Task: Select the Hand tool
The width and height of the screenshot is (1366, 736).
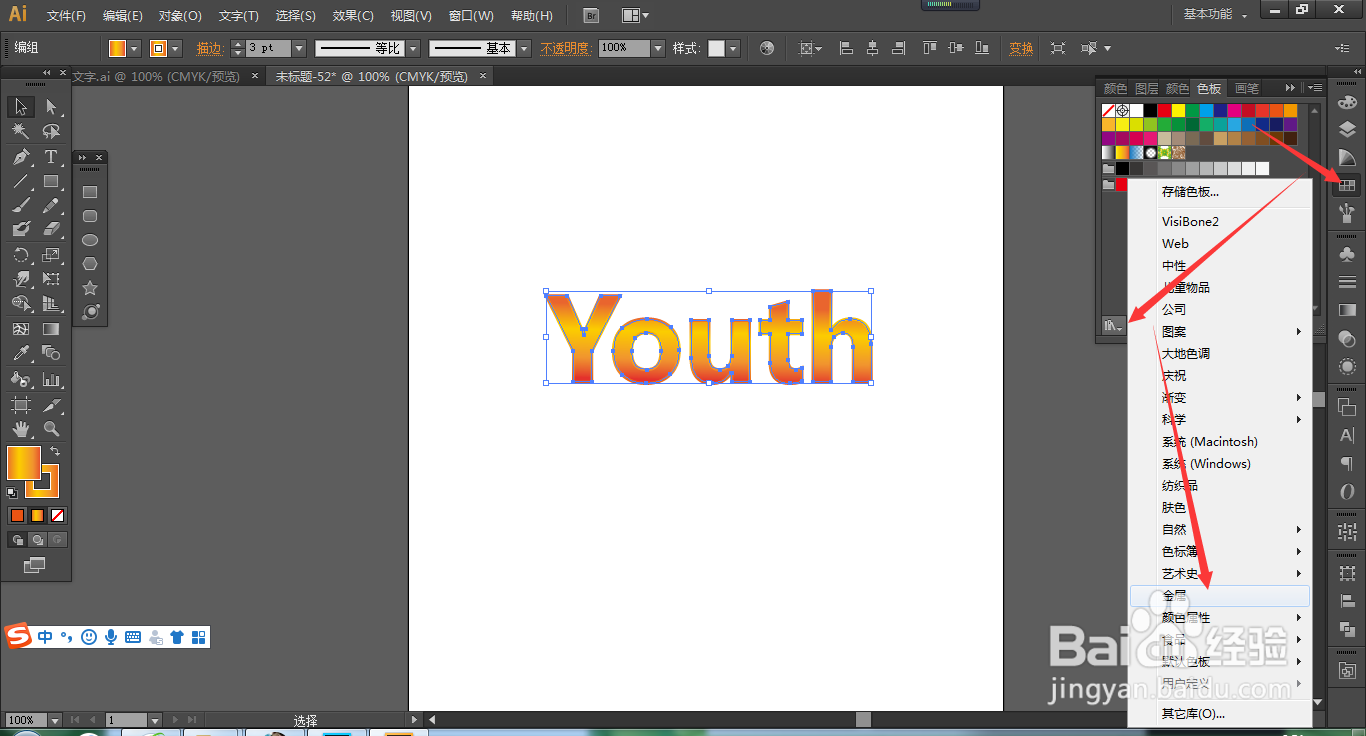Action: tap(21, 429)
